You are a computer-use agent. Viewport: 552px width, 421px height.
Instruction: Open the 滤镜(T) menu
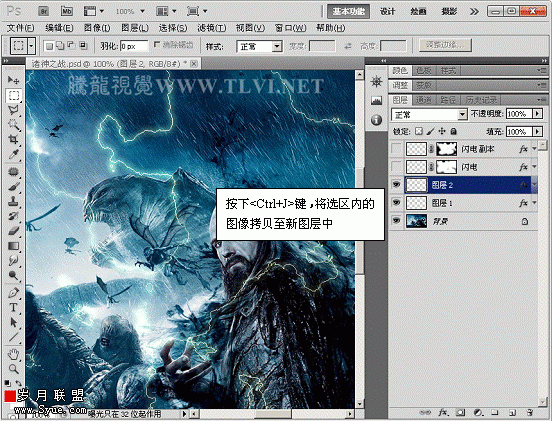coord(212,28)
